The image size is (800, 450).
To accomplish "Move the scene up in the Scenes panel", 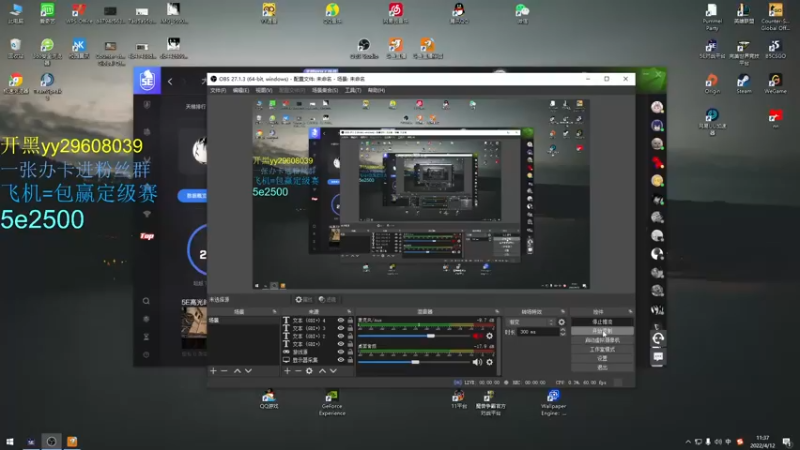I will click(237, 371).
